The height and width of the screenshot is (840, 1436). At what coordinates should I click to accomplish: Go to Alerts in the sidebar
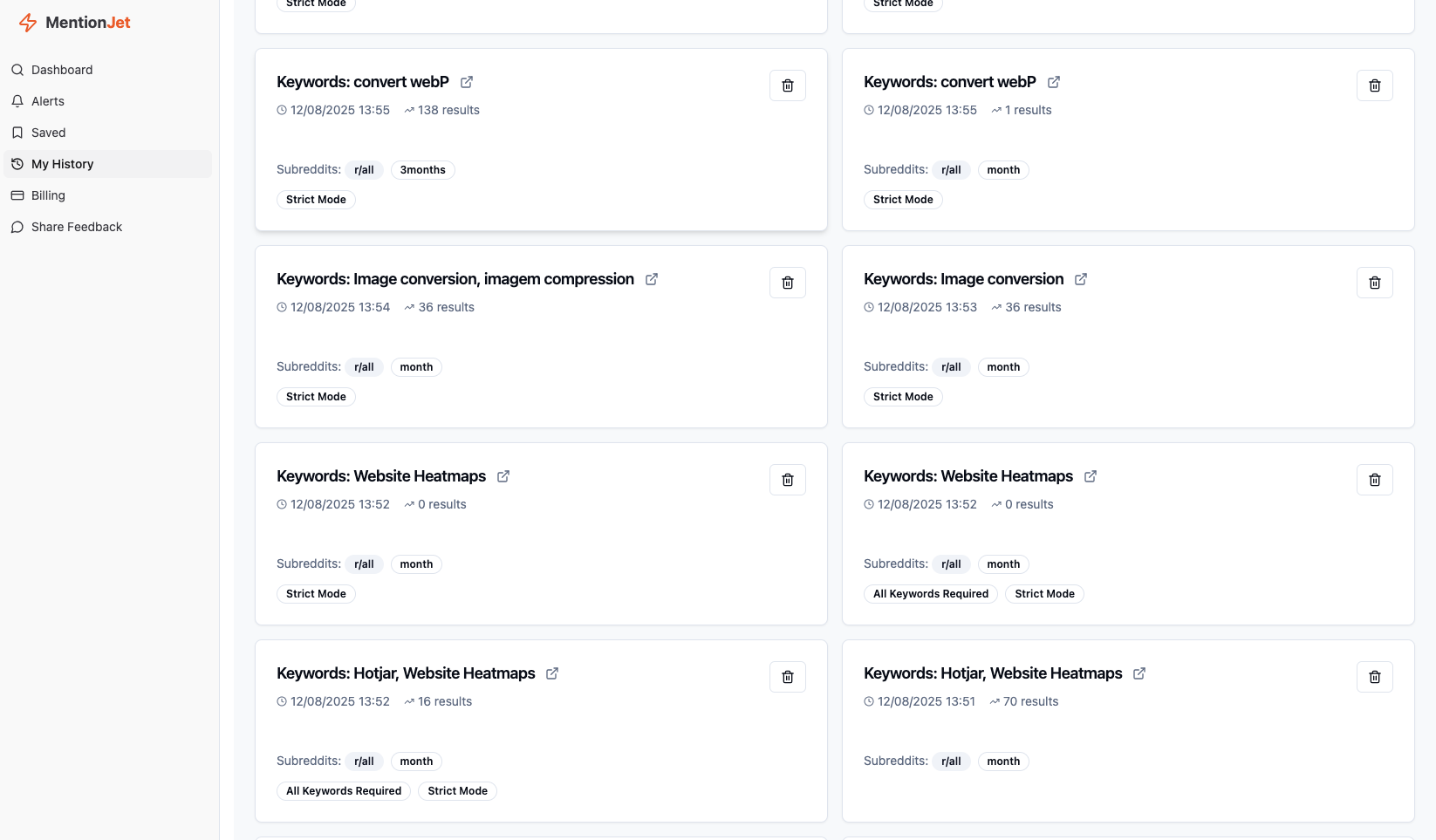(108, 101)
